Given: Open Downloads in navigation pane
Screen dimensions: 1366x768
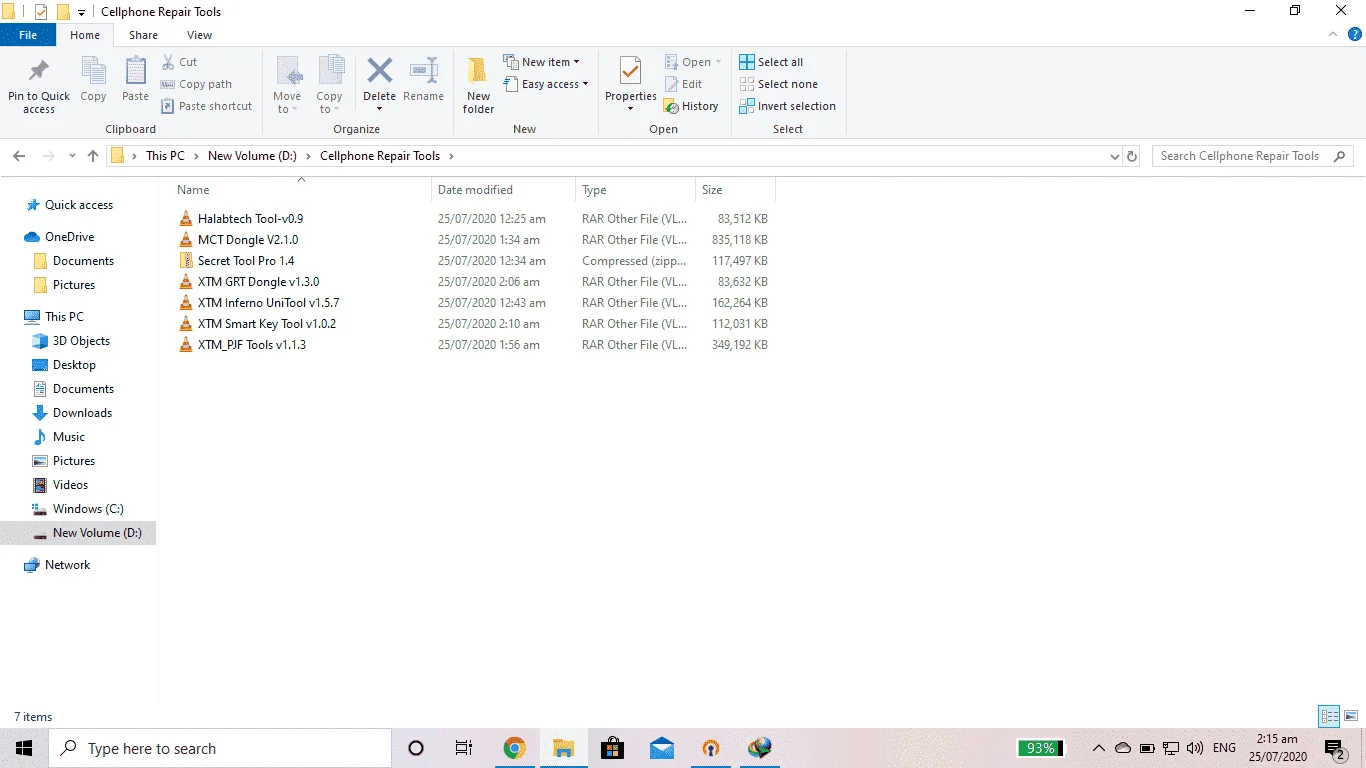Looking at the screenshot, I should 82,413.
